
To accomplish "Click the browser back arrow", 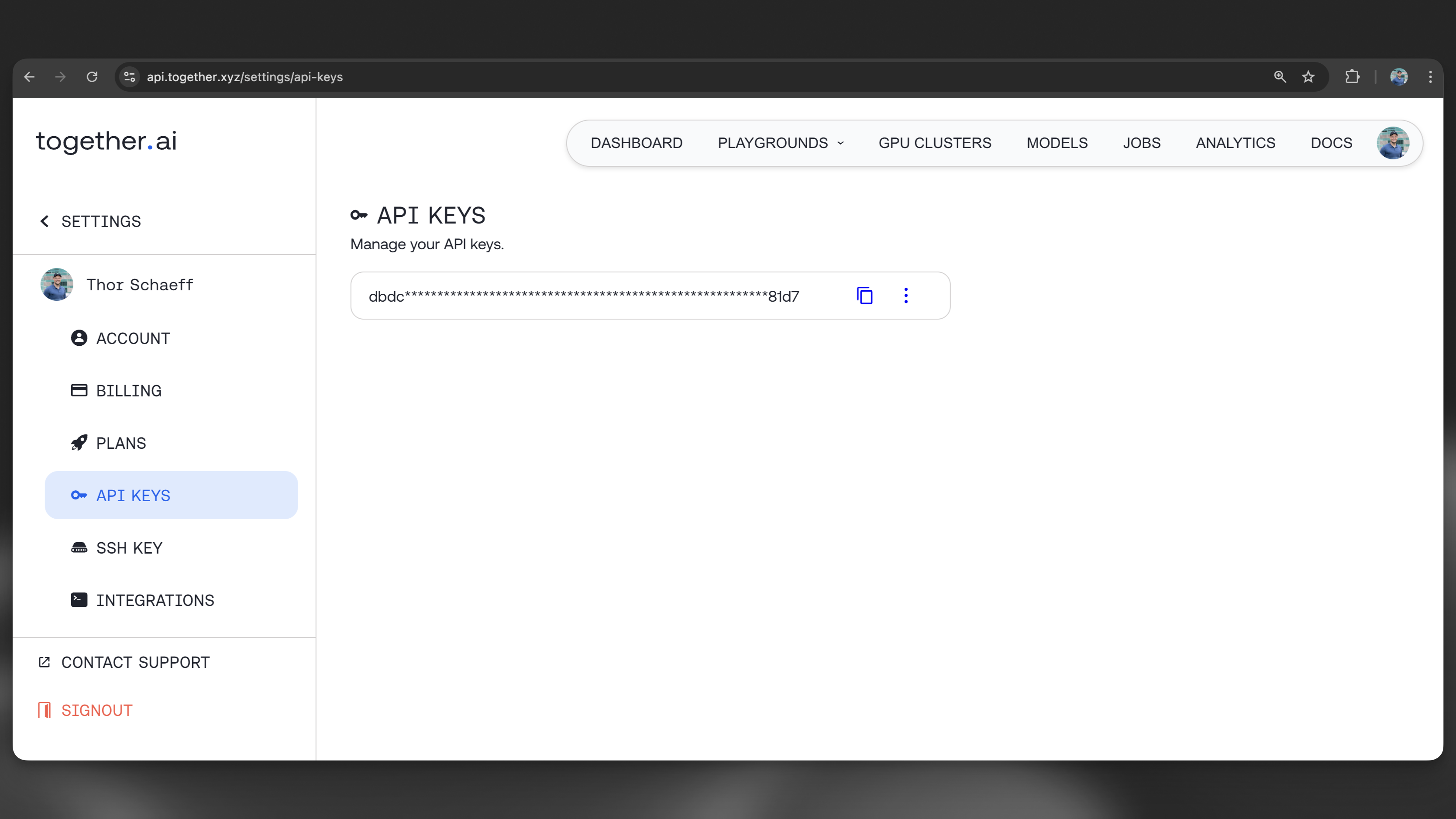I will tap(29, 76).
